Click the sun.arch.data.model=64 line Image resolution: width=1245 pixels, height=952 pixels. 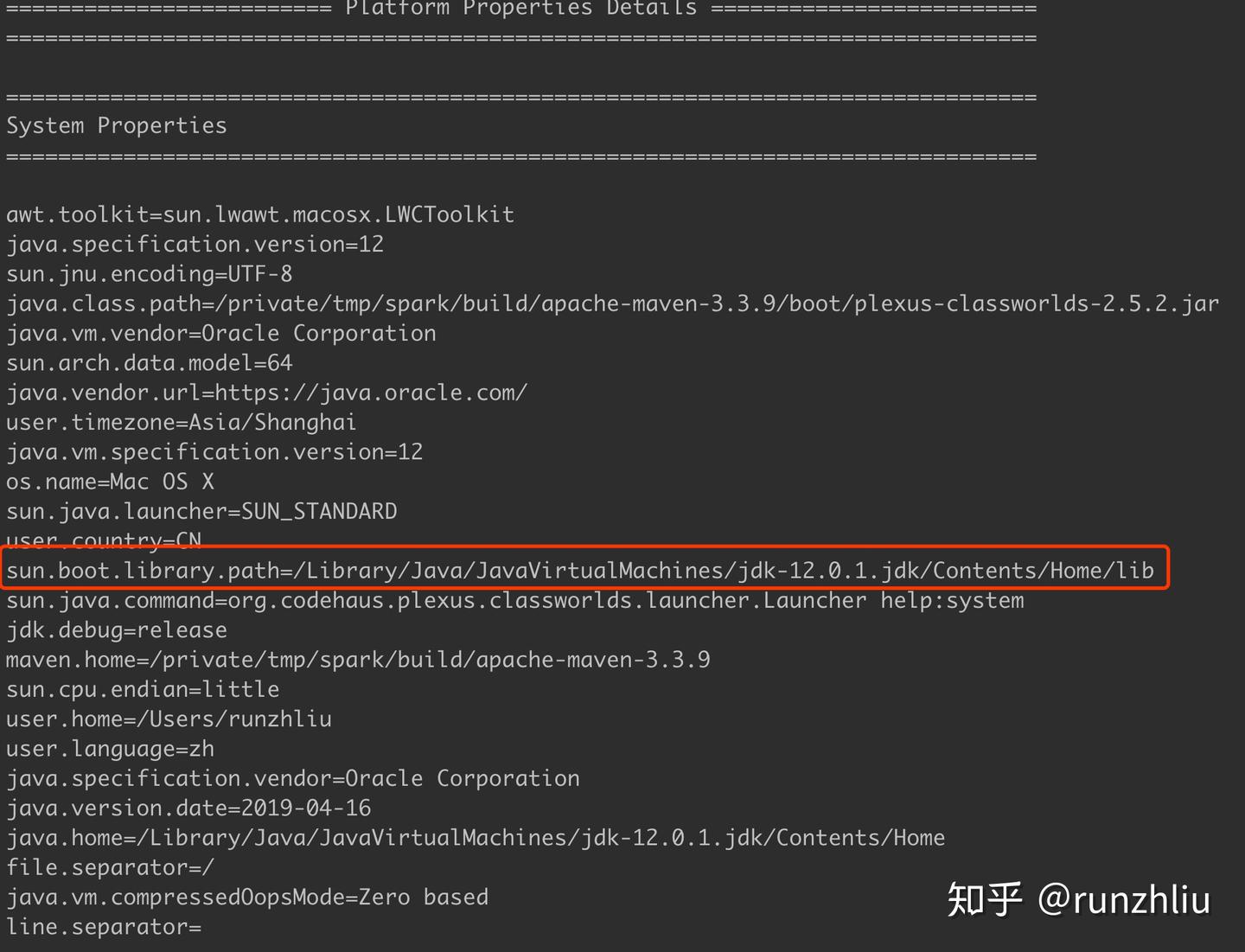click(150, 363)
